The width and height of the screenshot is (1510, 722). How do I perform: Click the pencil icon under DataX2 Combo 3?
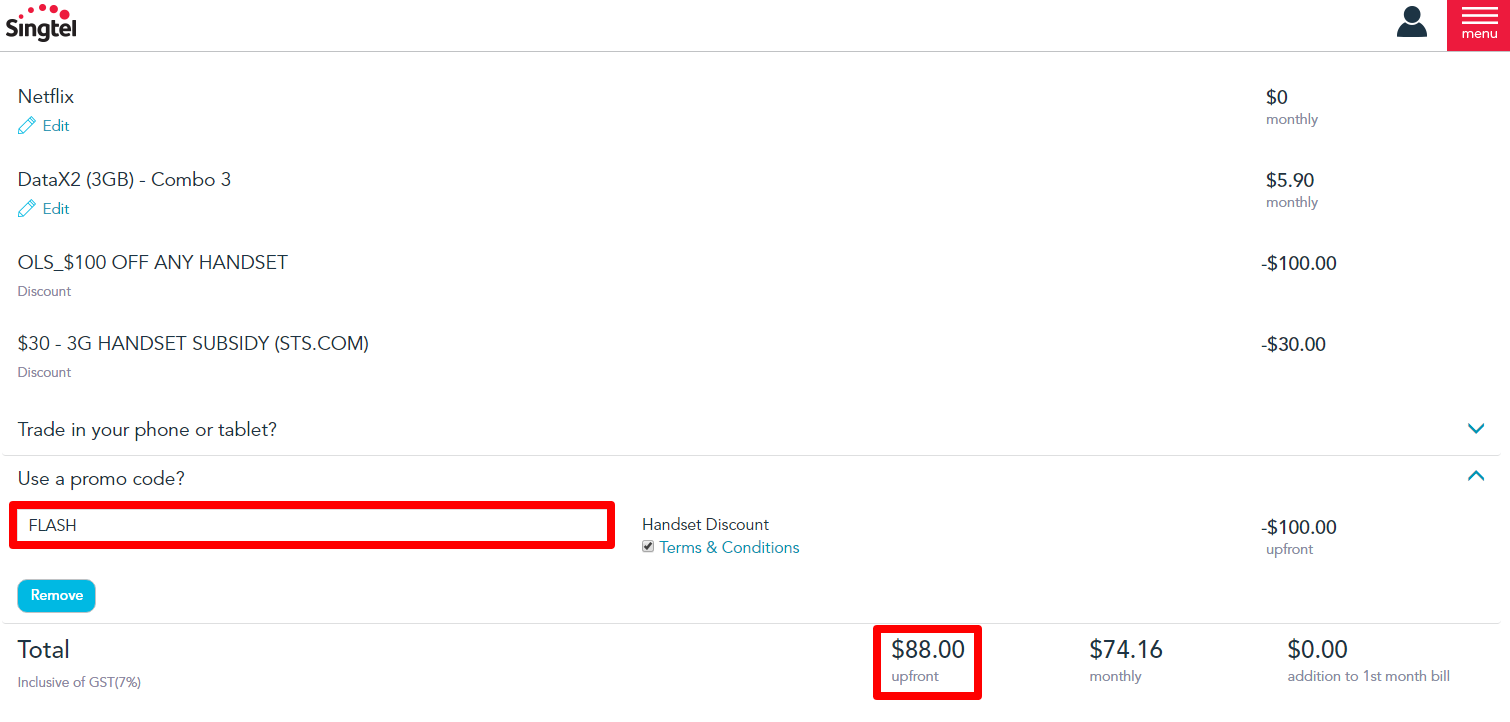27,209
